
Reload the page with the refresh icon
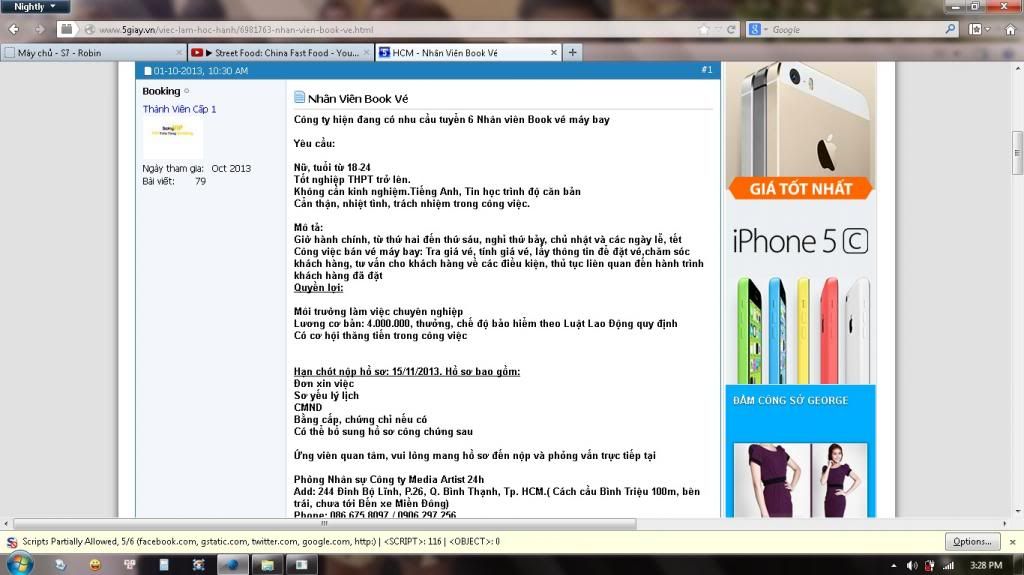tap(731, 29)
